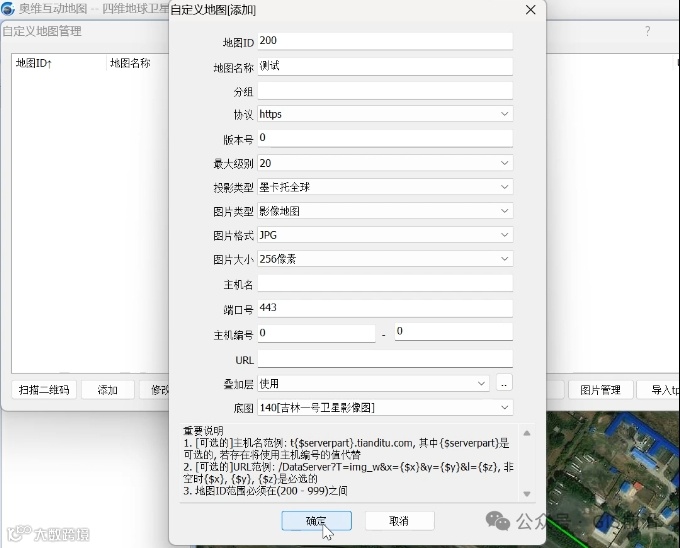Cancel the dialog with 取消 button
The image size is (680, 548).
399,521
